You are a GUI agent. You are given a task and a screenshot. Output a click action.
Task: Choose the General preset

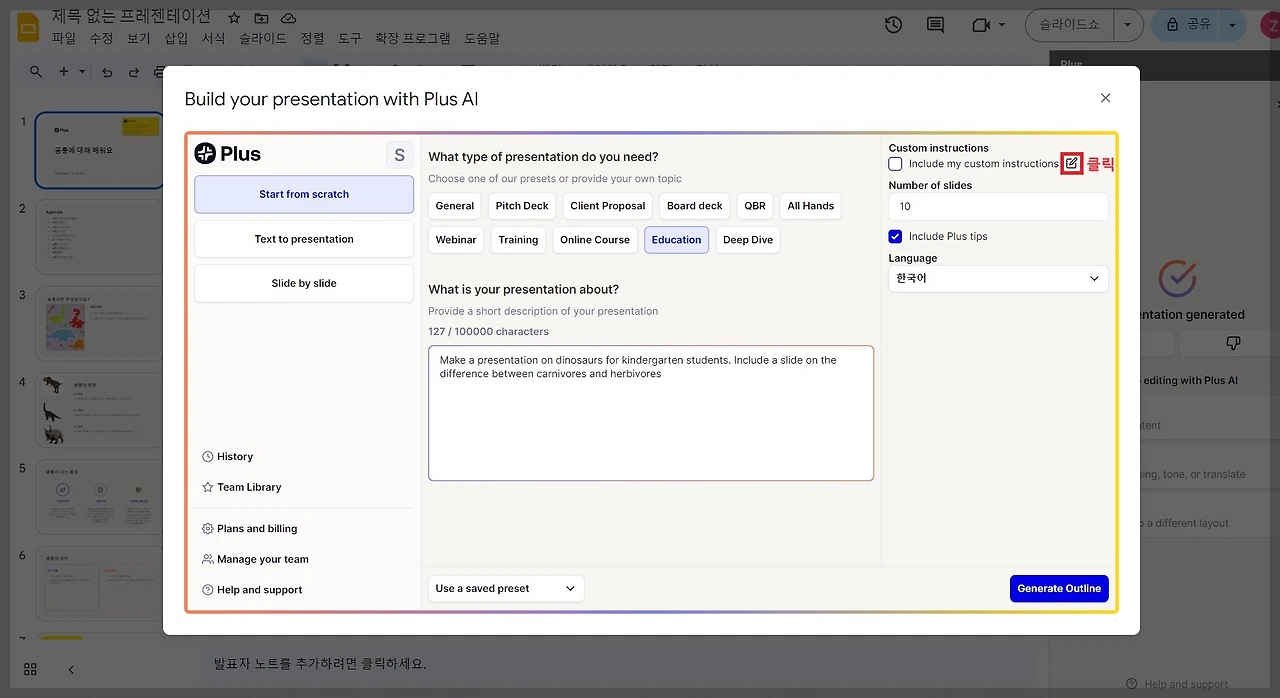pos(455,206)
